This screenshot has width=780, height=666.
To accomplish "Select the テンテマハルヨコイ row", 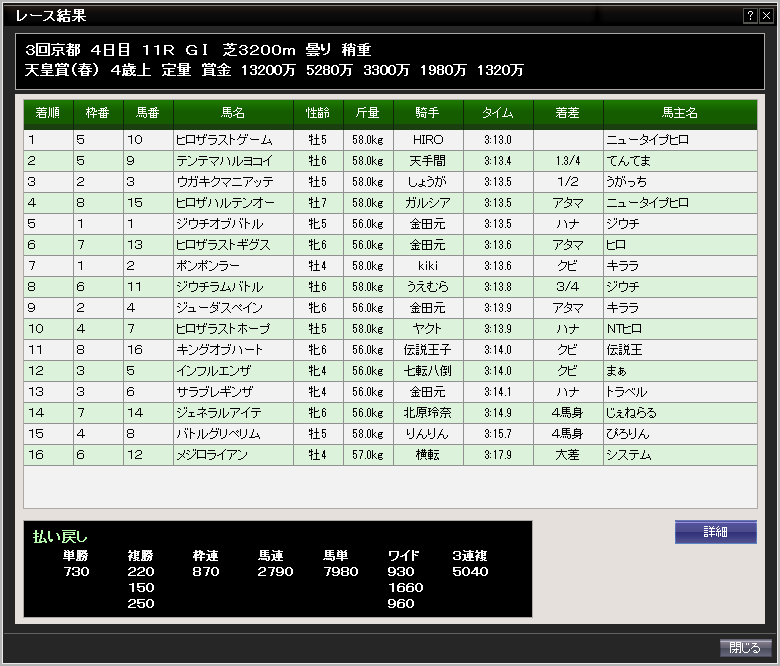I will [x=390, y=161].
